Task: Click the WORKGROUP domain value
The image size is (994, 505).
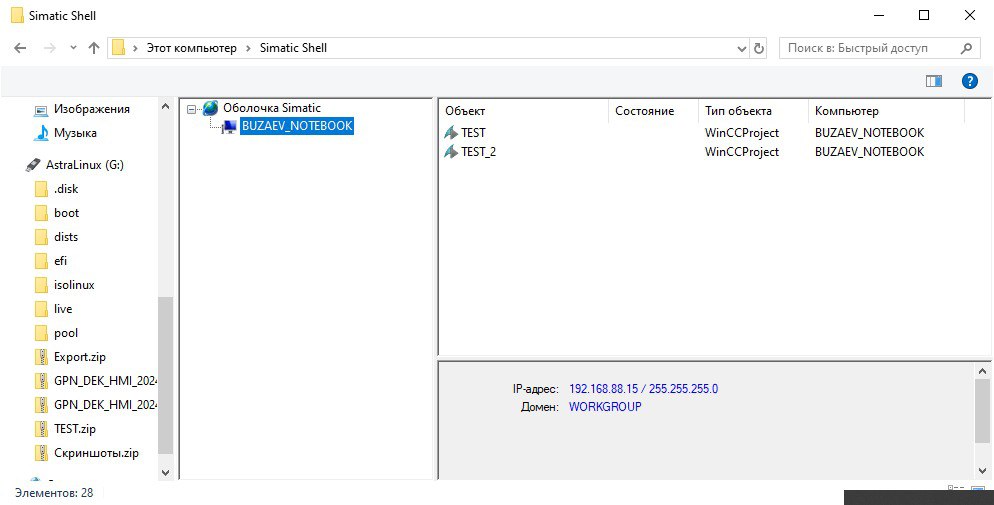Action: coord(605,407)
